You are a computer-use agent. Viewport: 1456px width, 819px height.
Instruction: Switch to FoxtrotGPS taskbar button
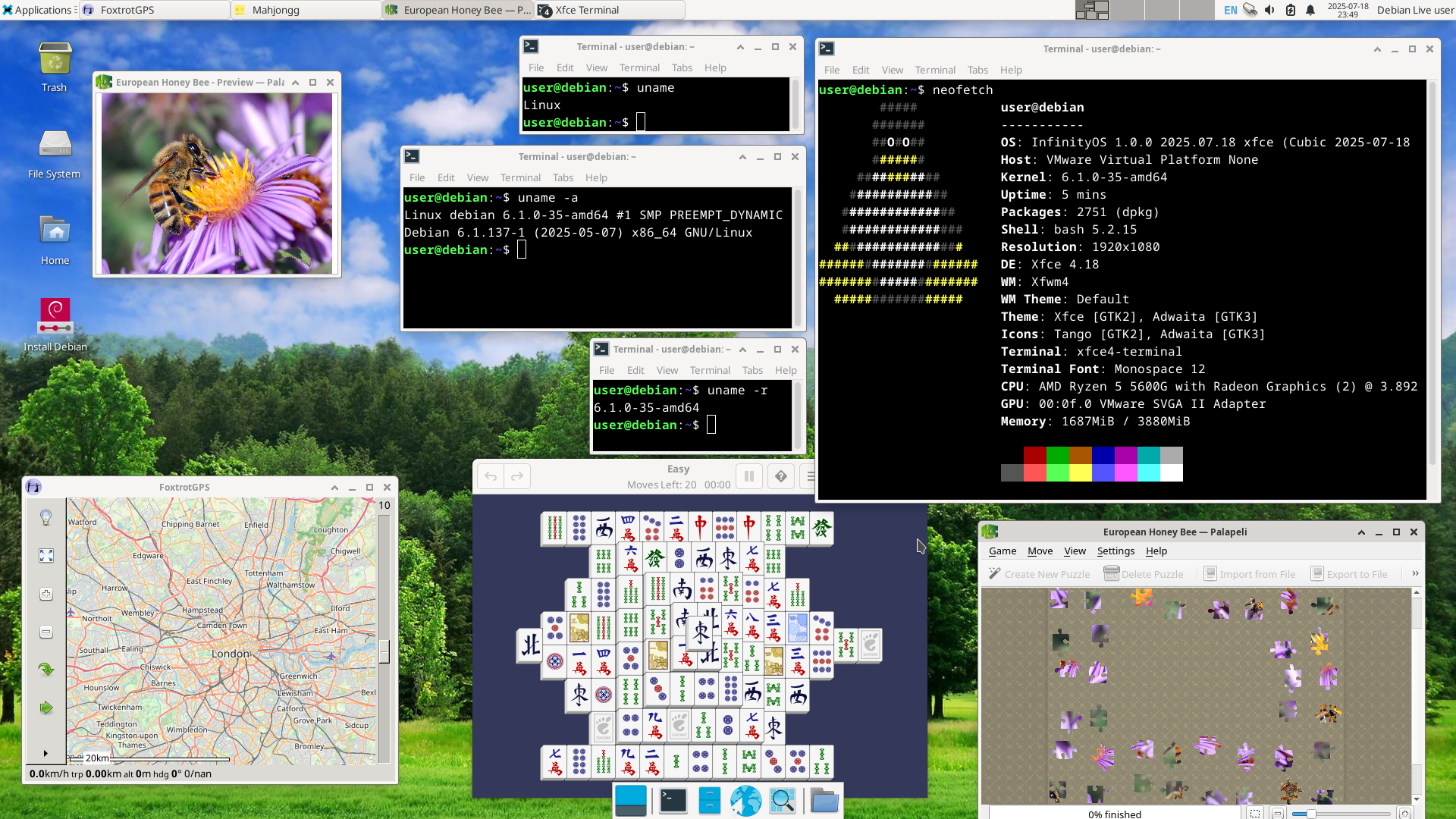click(x=154, y=10)
